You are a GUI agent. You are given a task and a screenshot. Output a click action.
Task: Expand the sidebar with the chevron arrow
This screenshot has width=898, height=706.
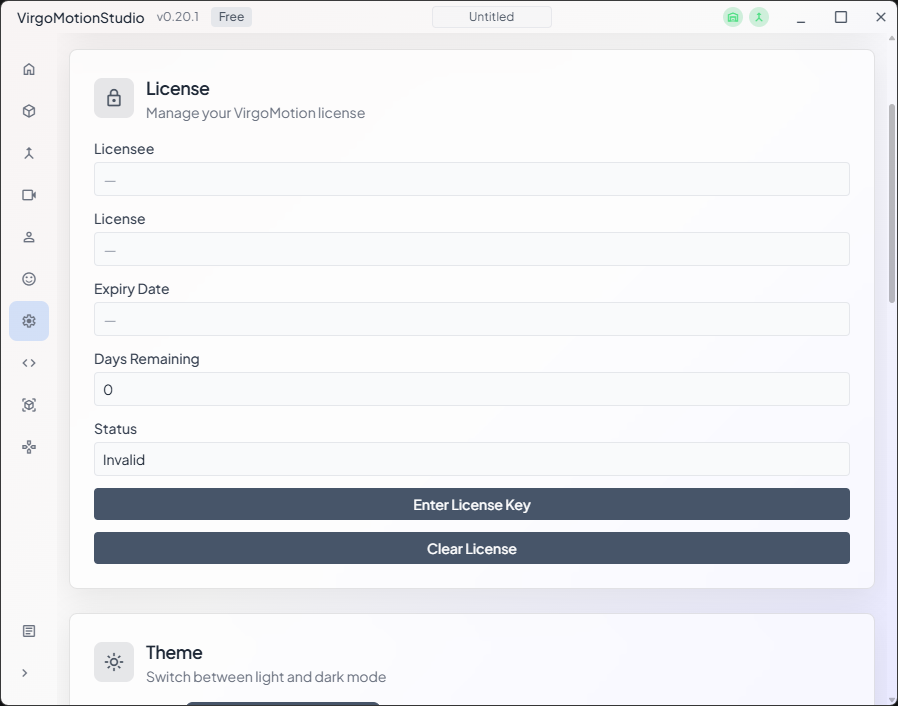tap(25, 673)
